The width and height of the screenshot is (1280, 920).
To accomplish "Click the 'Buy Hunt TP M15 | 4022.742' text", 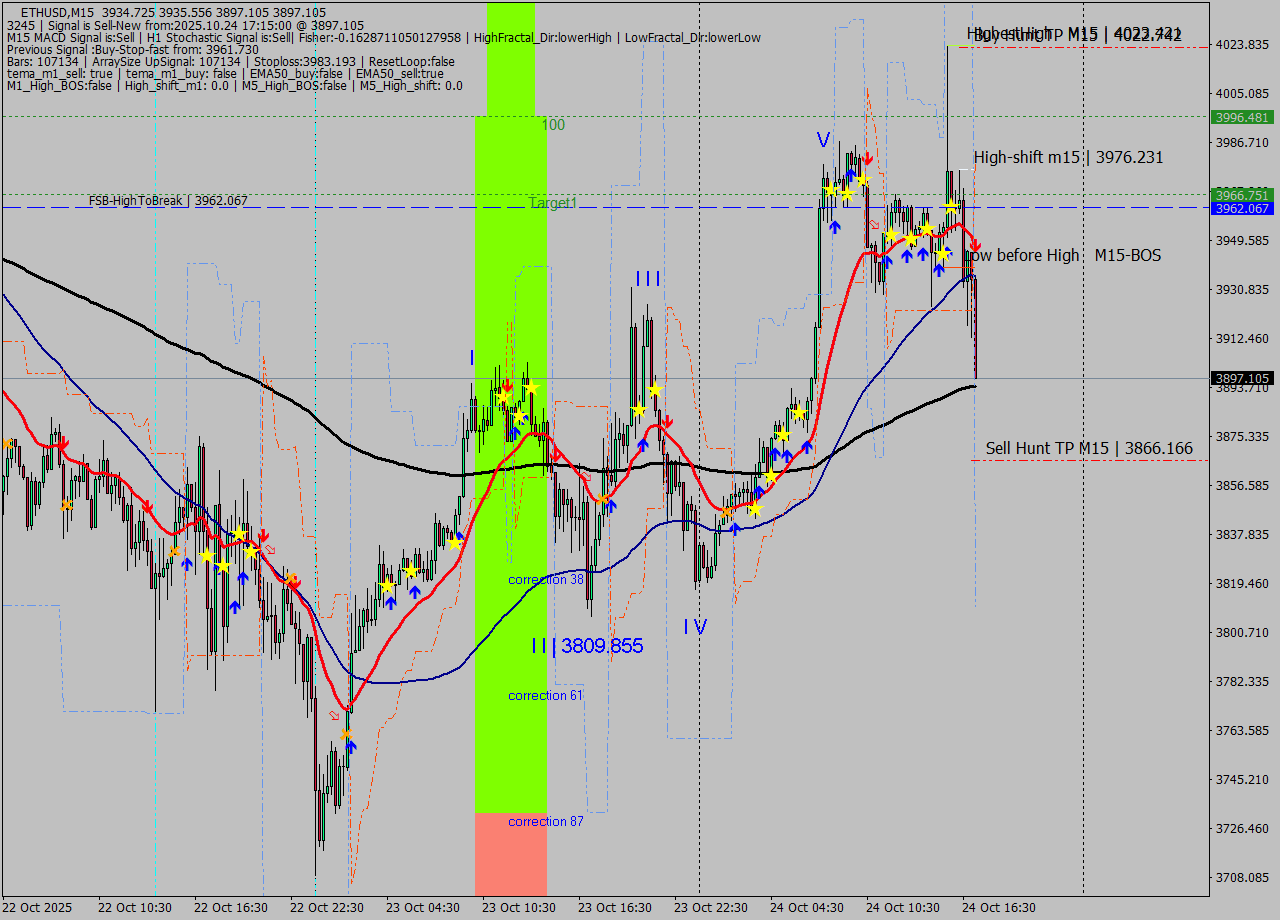I will [1065, 34].
